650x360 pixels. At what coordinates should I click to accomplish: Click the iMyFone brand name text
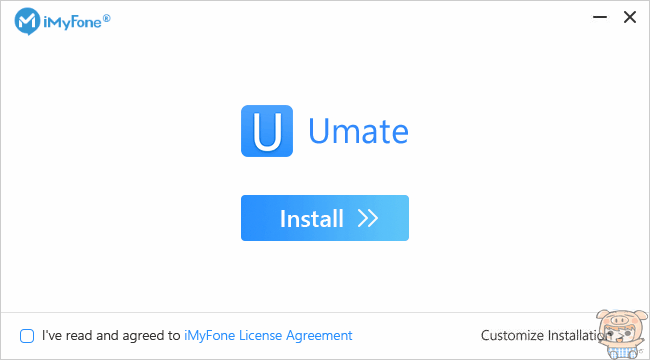click(x=72, y=22)
